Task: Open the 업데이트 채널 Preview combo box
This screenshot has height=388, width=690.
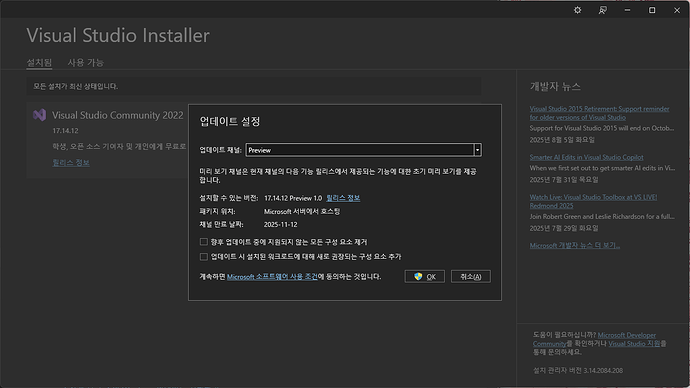Action: [x=363, y=150]
